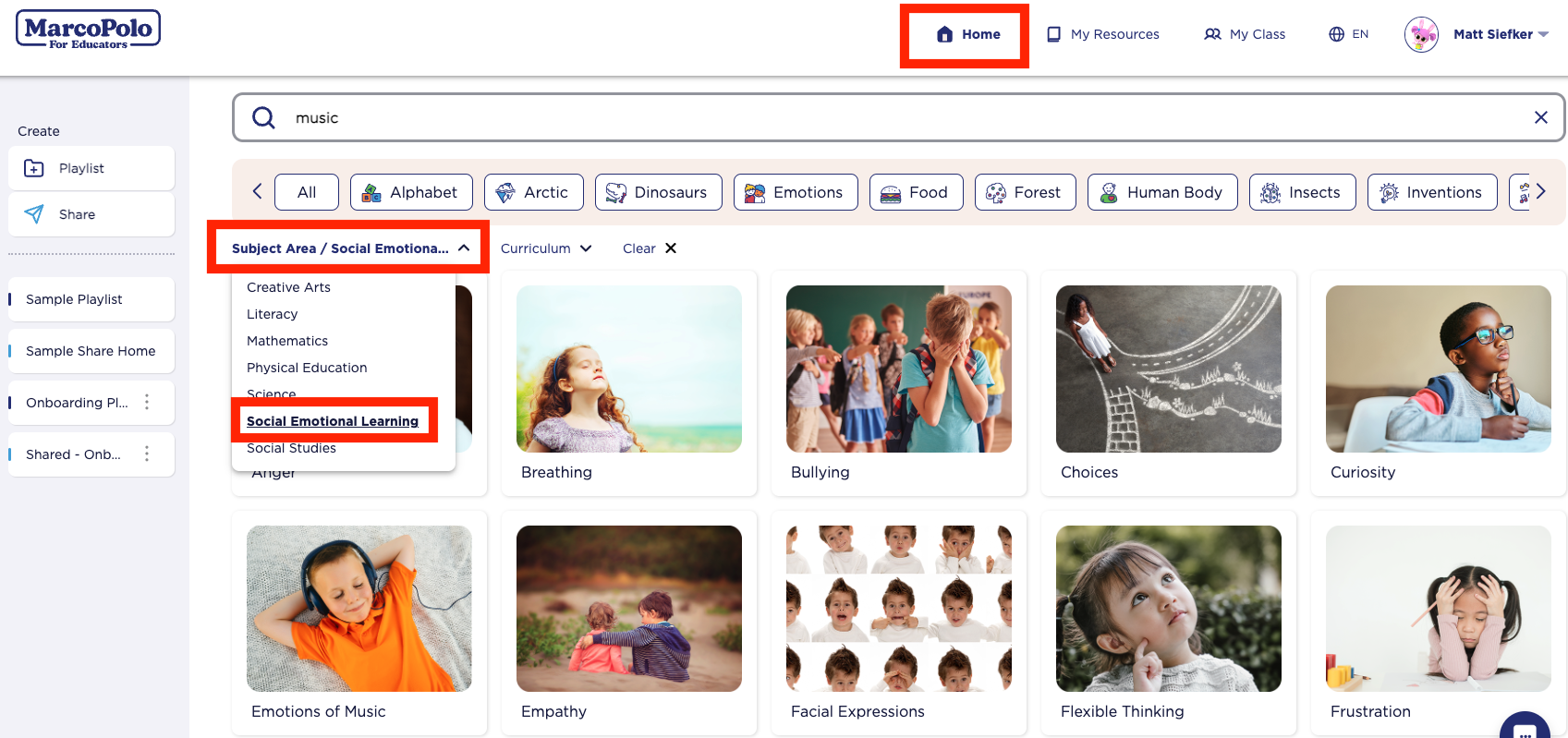The image size is (1568, 738).
Task: Open the Bullying card thumbnail
Action: click(899, 369)
